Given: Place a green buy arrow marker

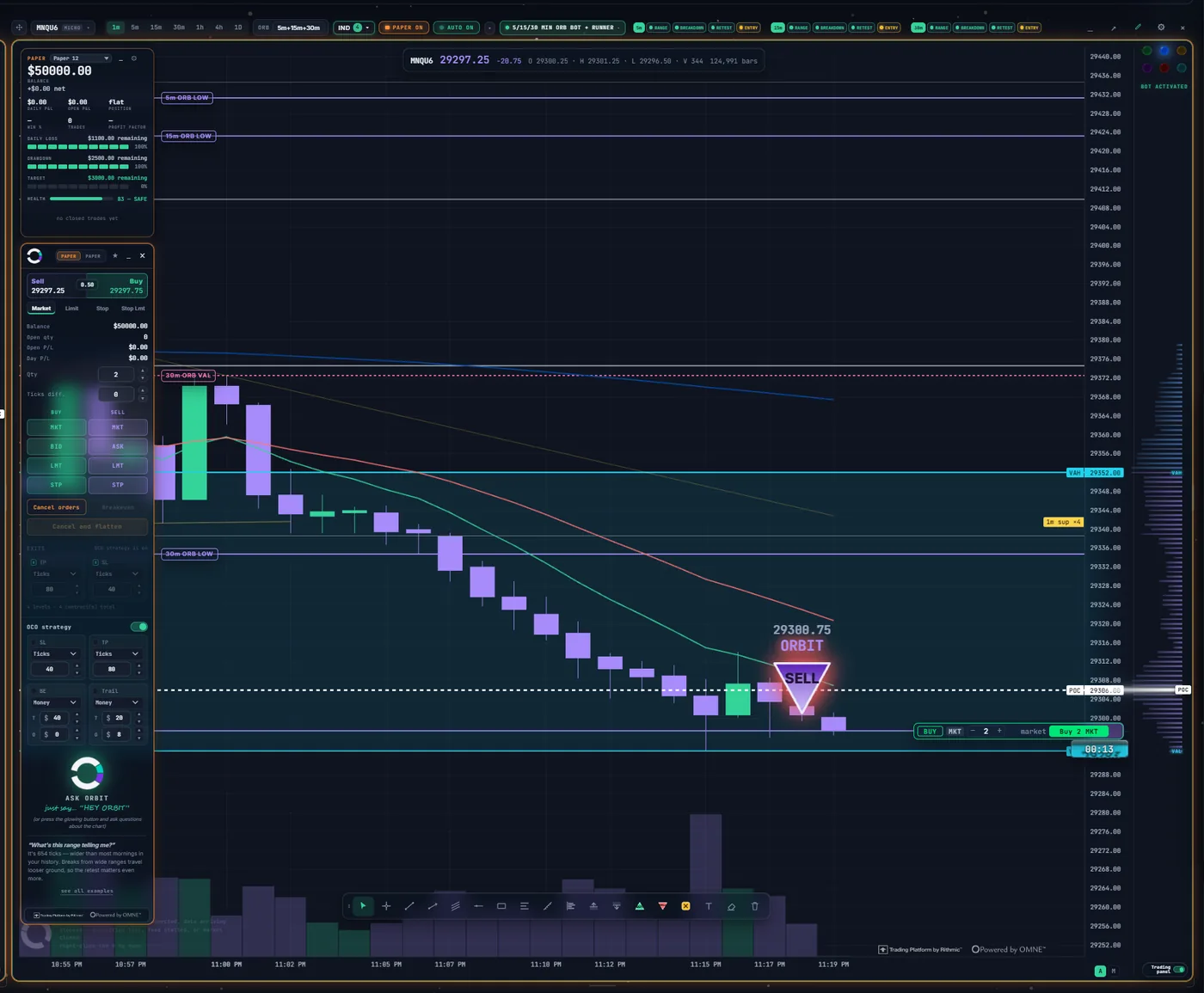Looking at the screenshot, I should pyautogui.click(x=639, y=906).
